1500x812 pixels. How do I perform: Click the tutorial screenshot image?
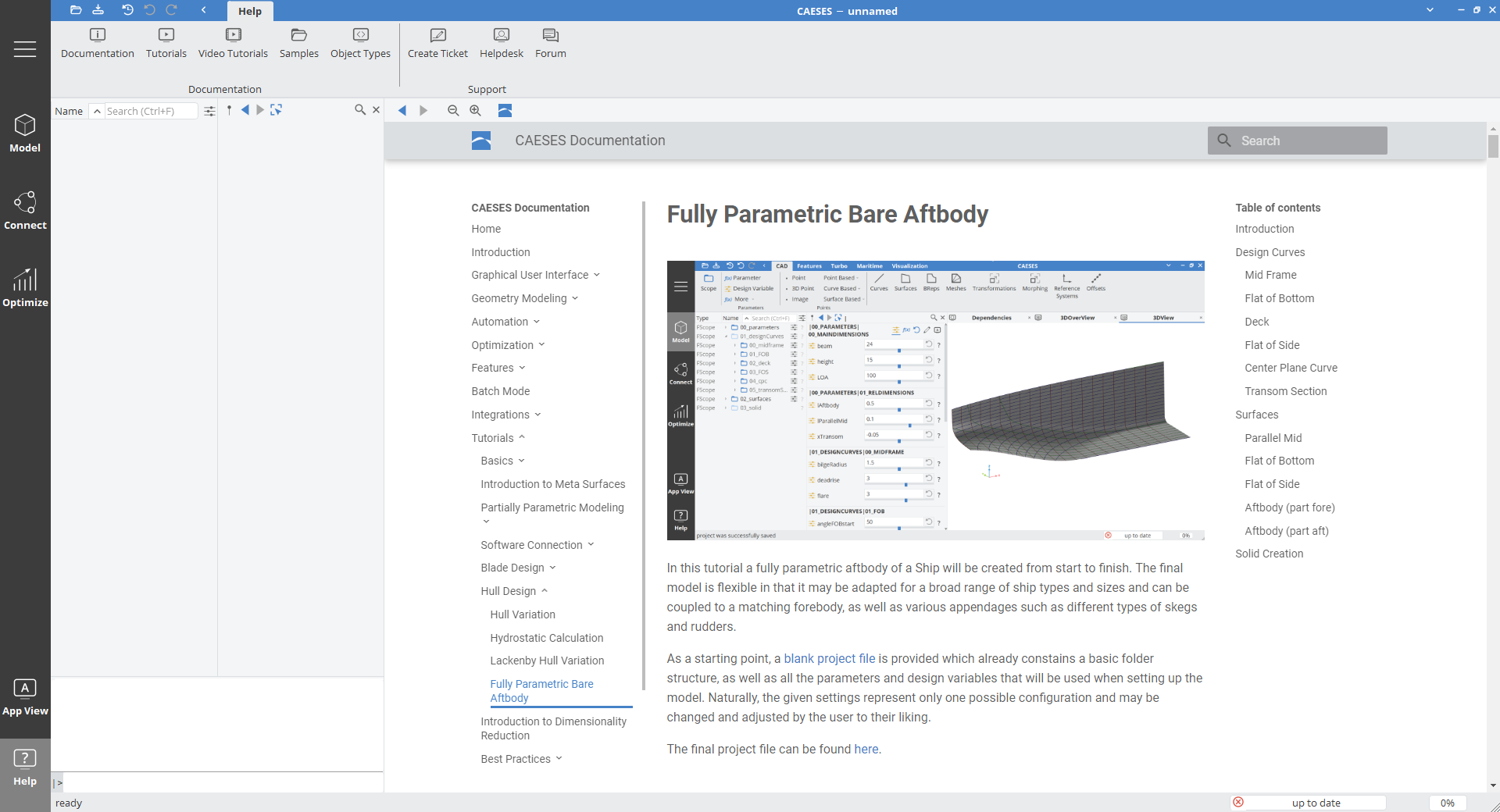935,401
